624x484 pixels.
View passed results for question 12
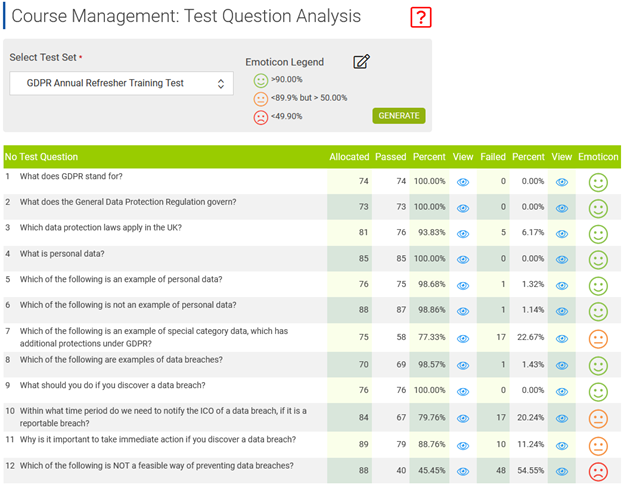(x=463, y=468)
